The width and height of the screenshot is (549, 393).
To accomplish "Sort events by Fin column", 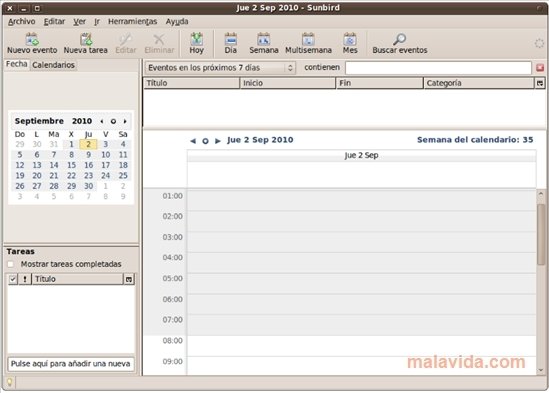I will pos(380,83).
